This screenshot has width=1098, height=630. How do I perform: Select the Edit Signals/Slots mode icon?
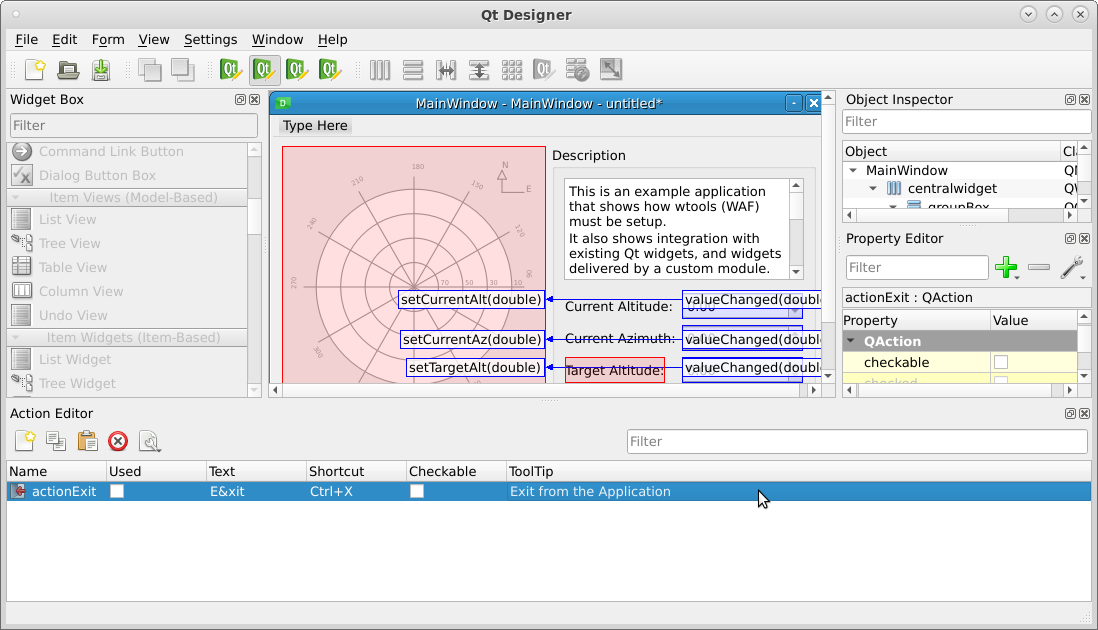tap(264, 70)
